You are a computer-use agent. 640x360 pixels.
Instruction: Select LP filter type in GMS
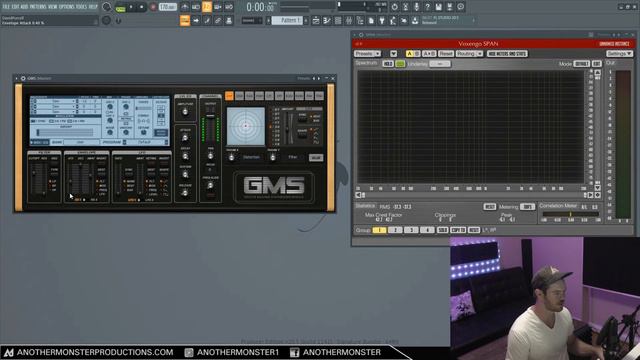point(53,181)
